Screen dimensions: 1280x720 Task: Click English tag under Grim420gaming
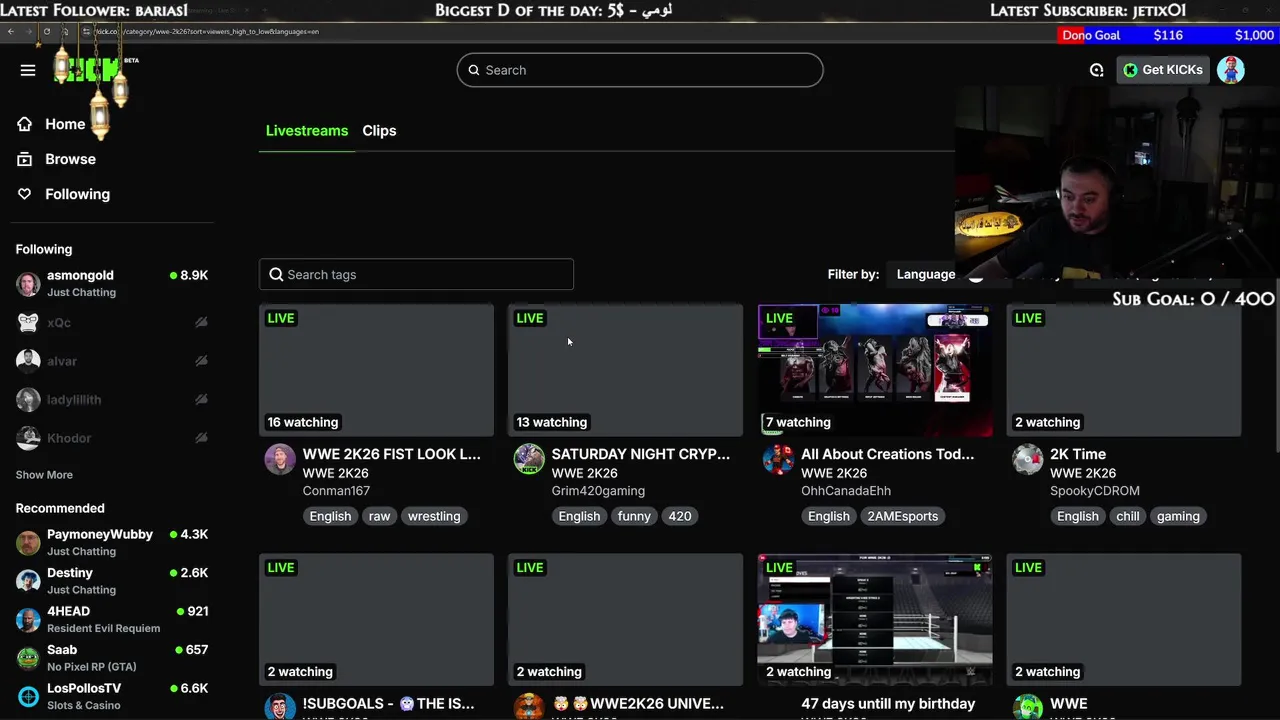(x=579, y=516)
